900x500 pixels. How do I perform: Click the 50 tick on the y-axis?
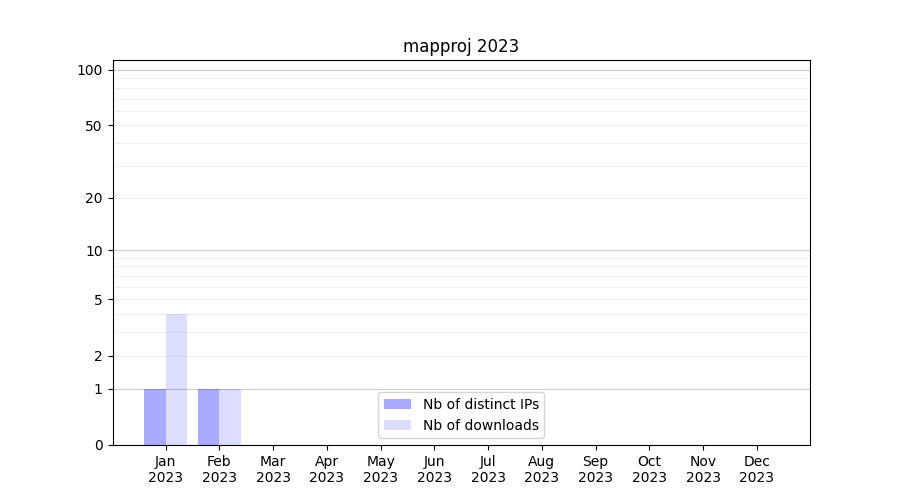94,126
